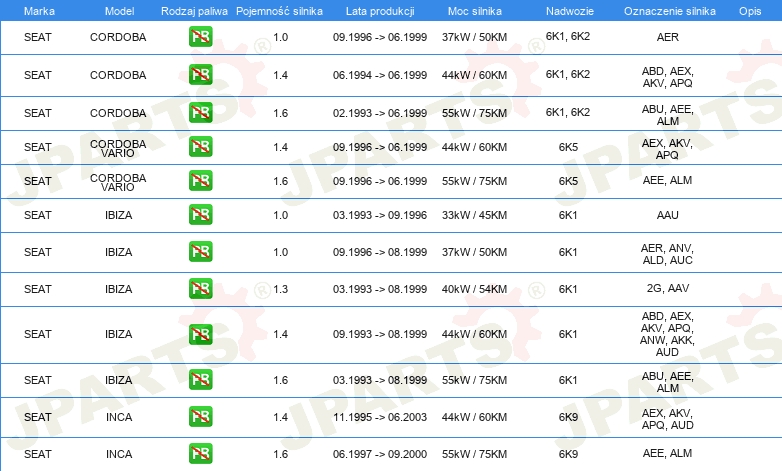Viewport: 782px width, 471px height.
Task: Click engine codes AEE, ALM in Cordoba Vario row
Action: click(x=667, y=180)
